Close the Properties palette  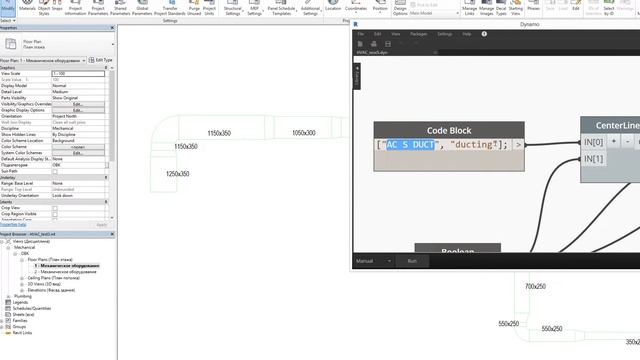pyautogui.click(x=112, y=28)
